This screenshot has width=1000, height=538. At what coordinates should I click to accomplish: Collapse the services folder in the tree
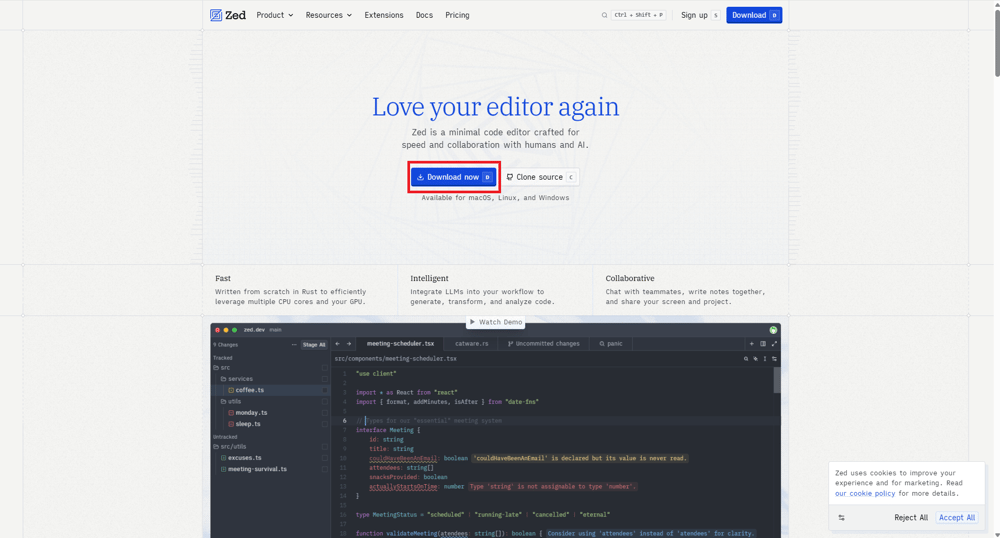[x=239, y=379]
